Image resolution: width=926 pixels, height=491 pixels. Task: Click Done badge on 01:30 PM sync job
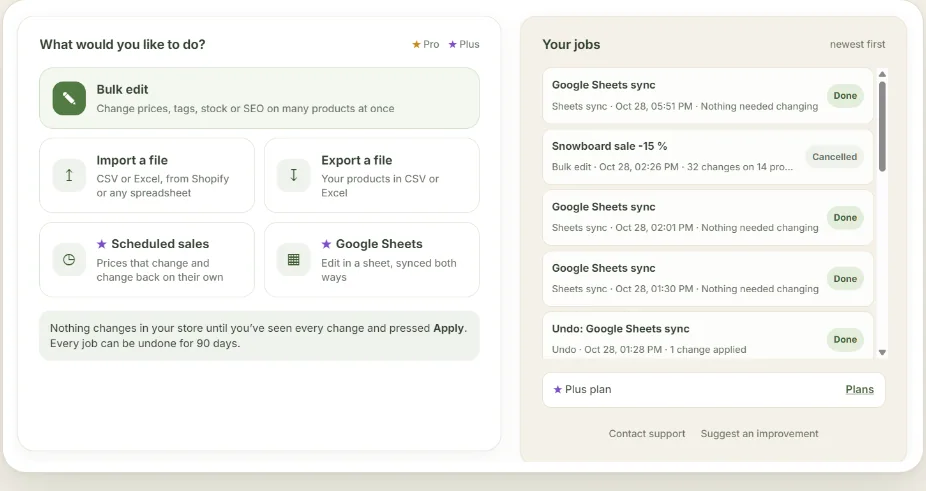click(845, 278)
